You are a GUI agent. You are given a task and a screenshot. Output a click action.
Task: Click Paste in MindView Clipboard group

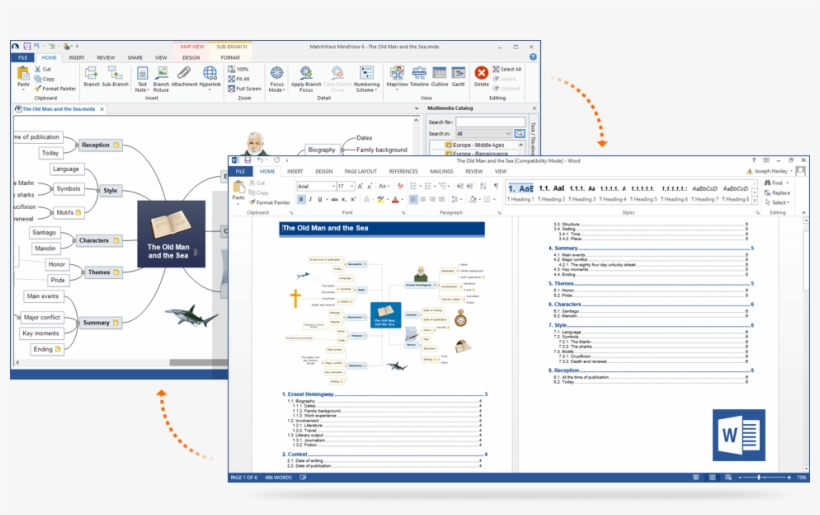24,77
